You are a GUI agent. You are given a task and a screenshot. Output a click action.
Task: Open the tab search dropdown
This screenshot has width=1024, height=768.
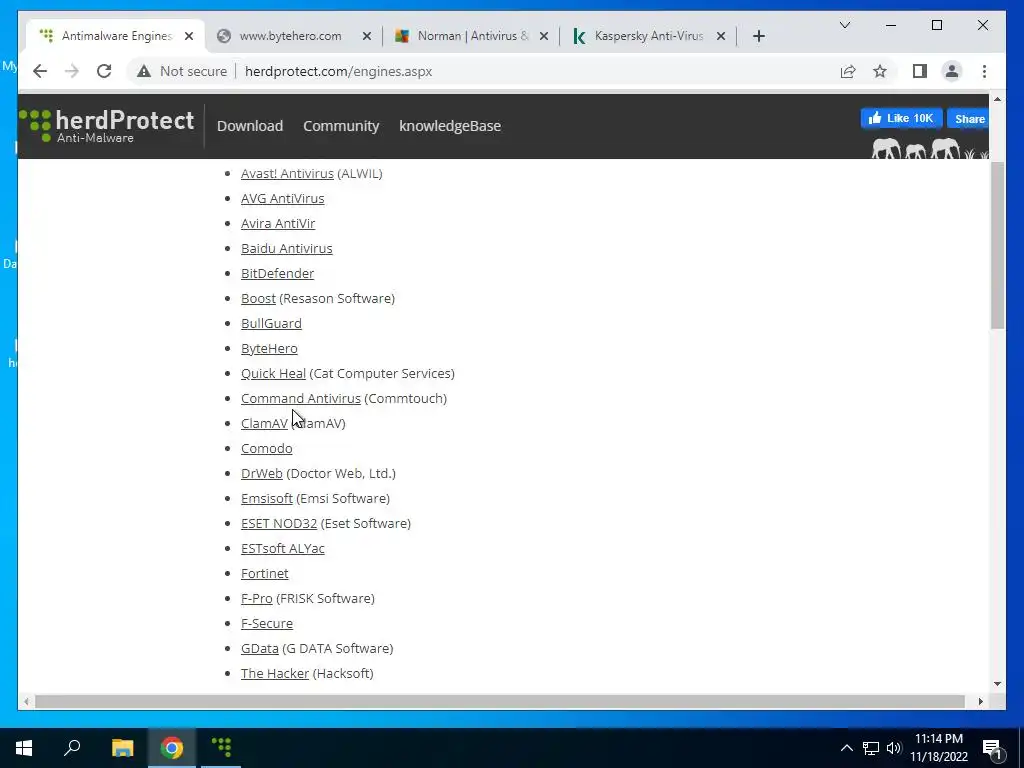coord(844,25)
